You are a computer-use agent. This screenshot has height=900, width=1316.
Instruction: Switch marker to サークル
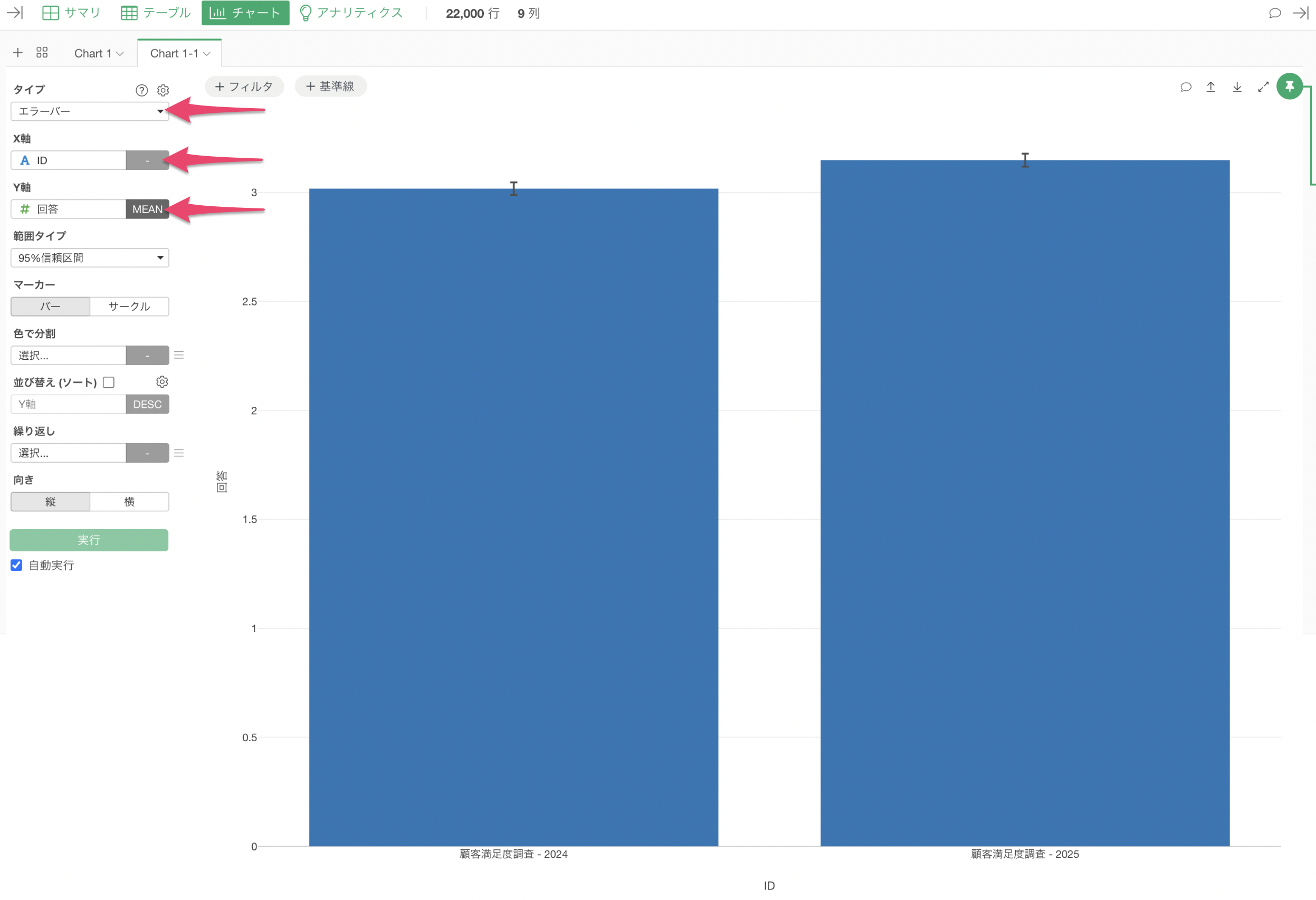(x=129, y=306)
